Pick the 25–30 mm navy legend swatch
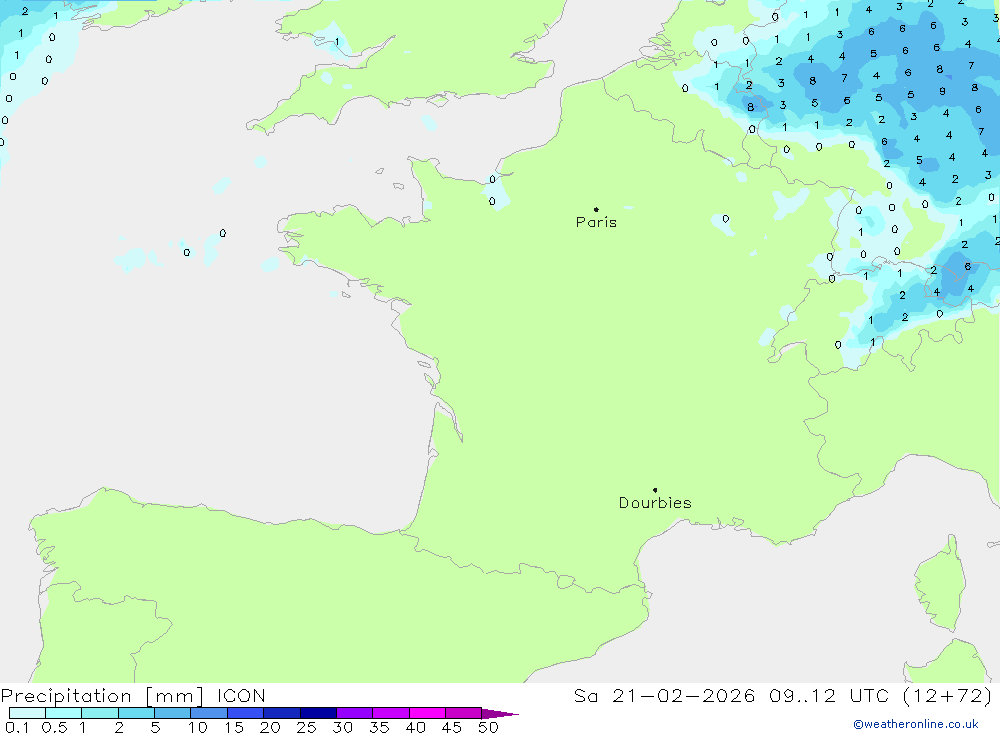 pyautogui.click(x=318, y=713)
